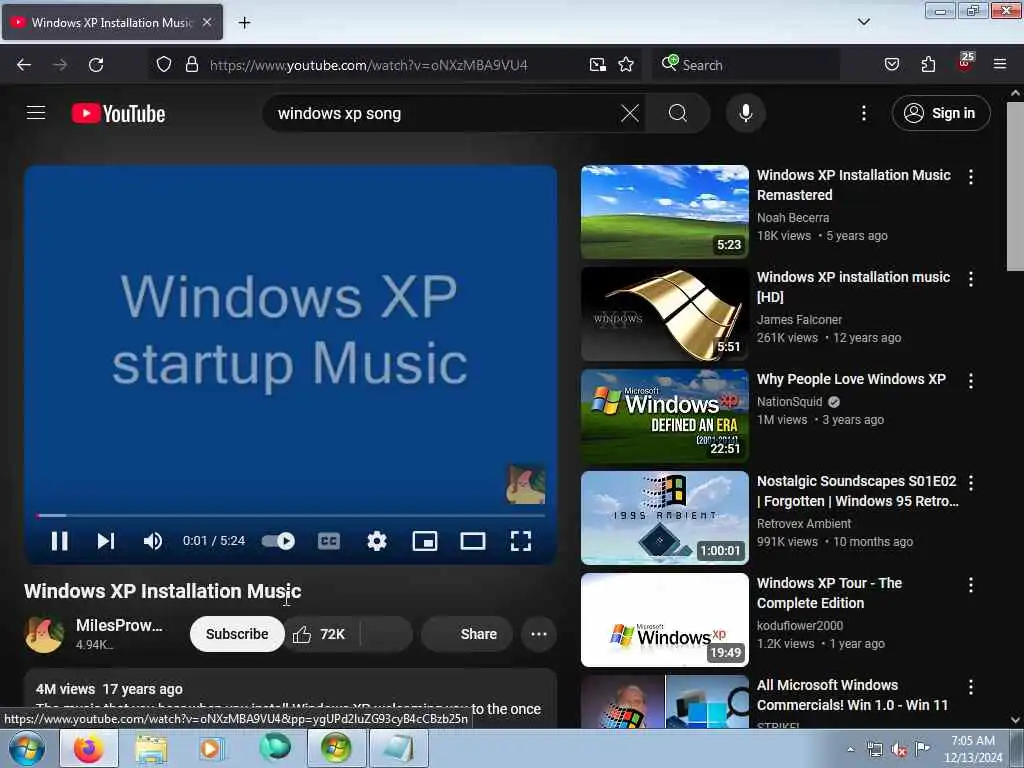Go to YouTube home logo

[x=119, y=114]
